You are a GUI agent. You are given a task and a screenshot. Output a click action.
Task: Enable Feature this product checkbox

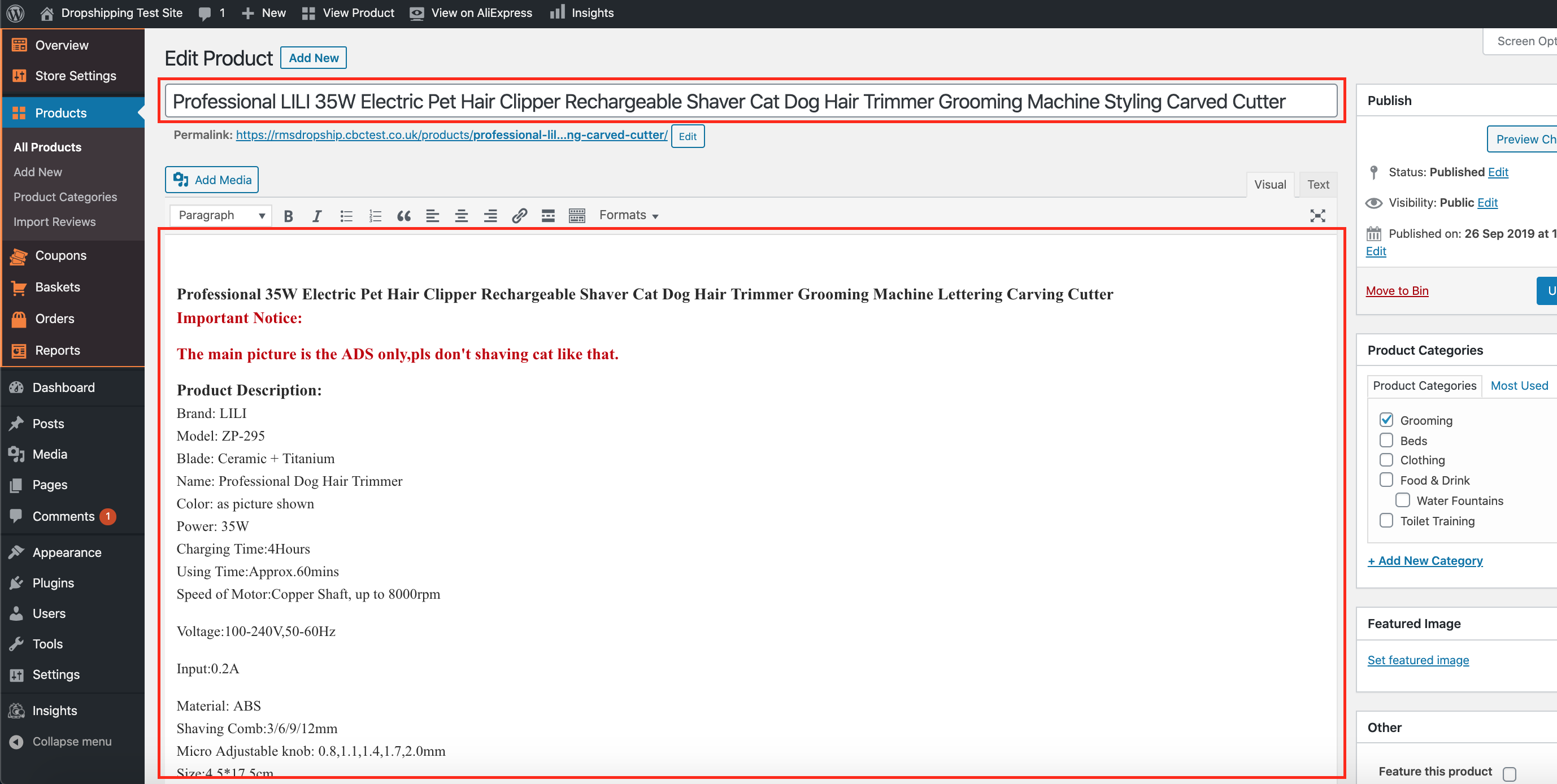[1509, 773]
